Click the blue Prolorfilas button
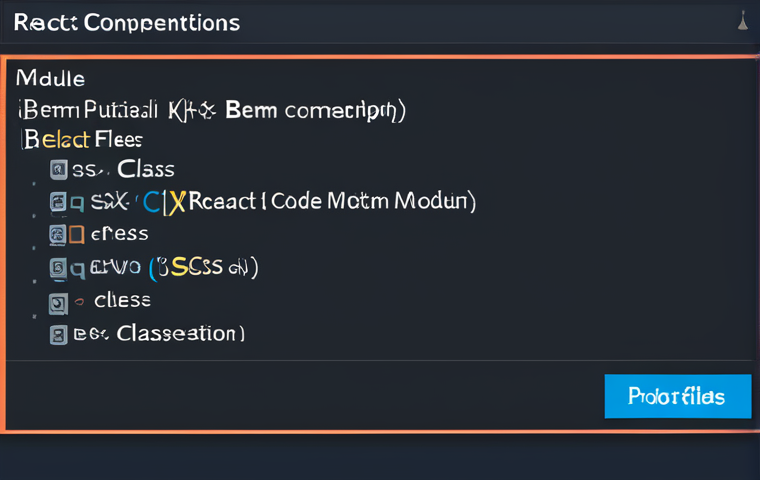This screenshot has width=760, height=480. pyautogui.click(x=678, y=396)
